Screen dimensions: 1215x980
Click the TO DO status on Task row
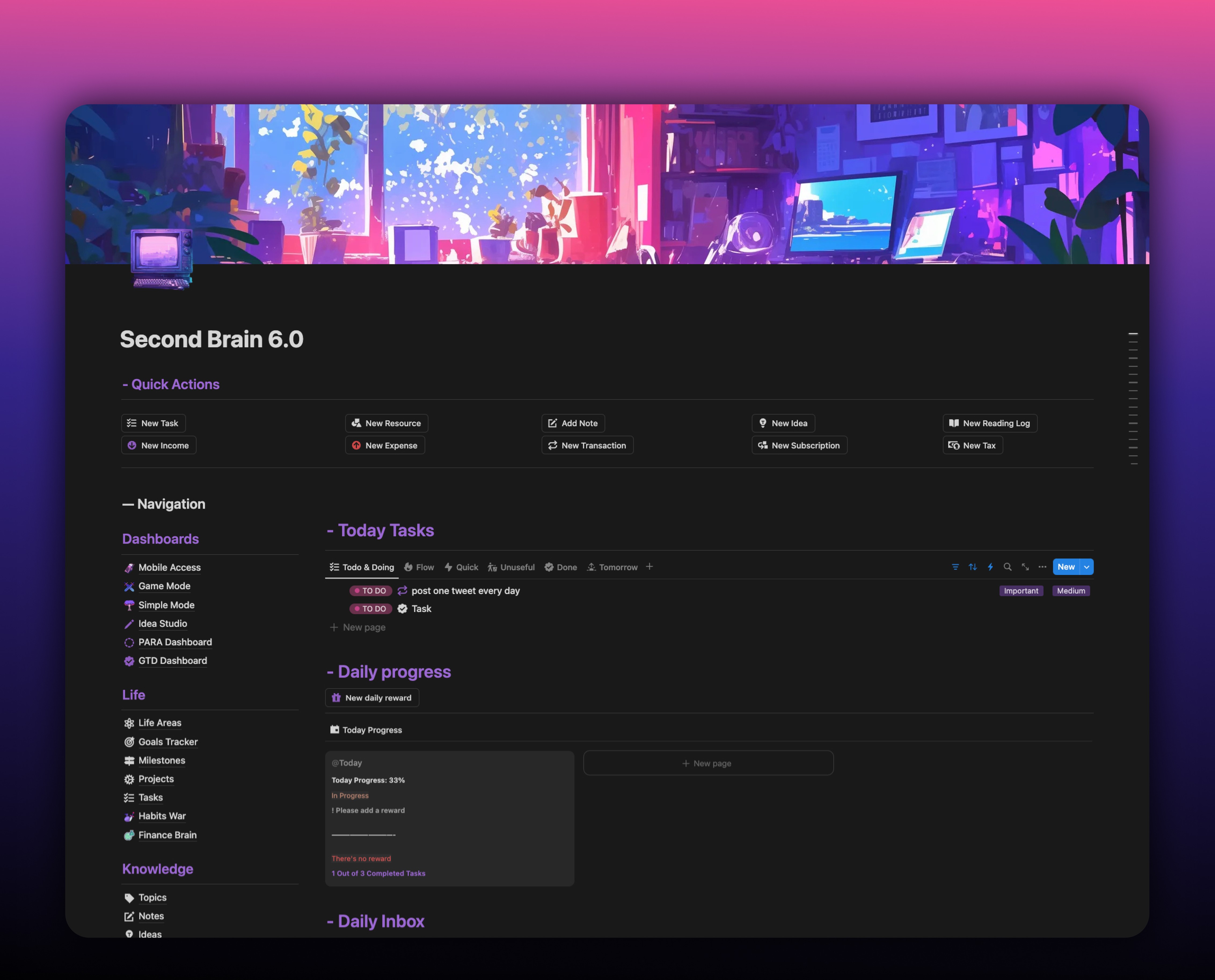pyautogui.click(x=370, y=609)
